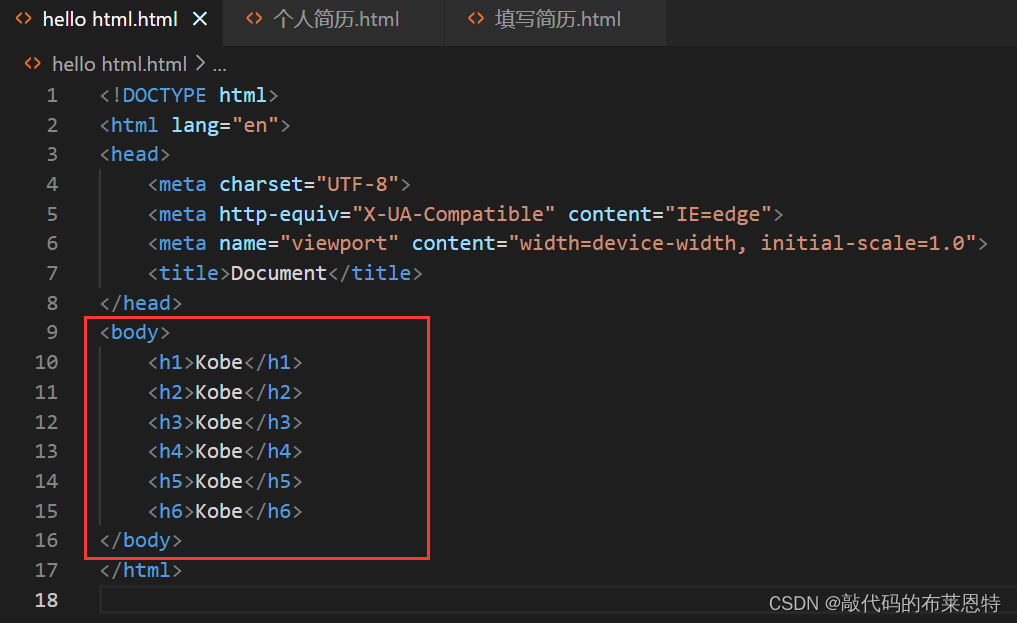This screenshot has width=1017, height=623.
Task: Click the HTML icon on 个人简历.html tab
Action: tap(253, 18)
